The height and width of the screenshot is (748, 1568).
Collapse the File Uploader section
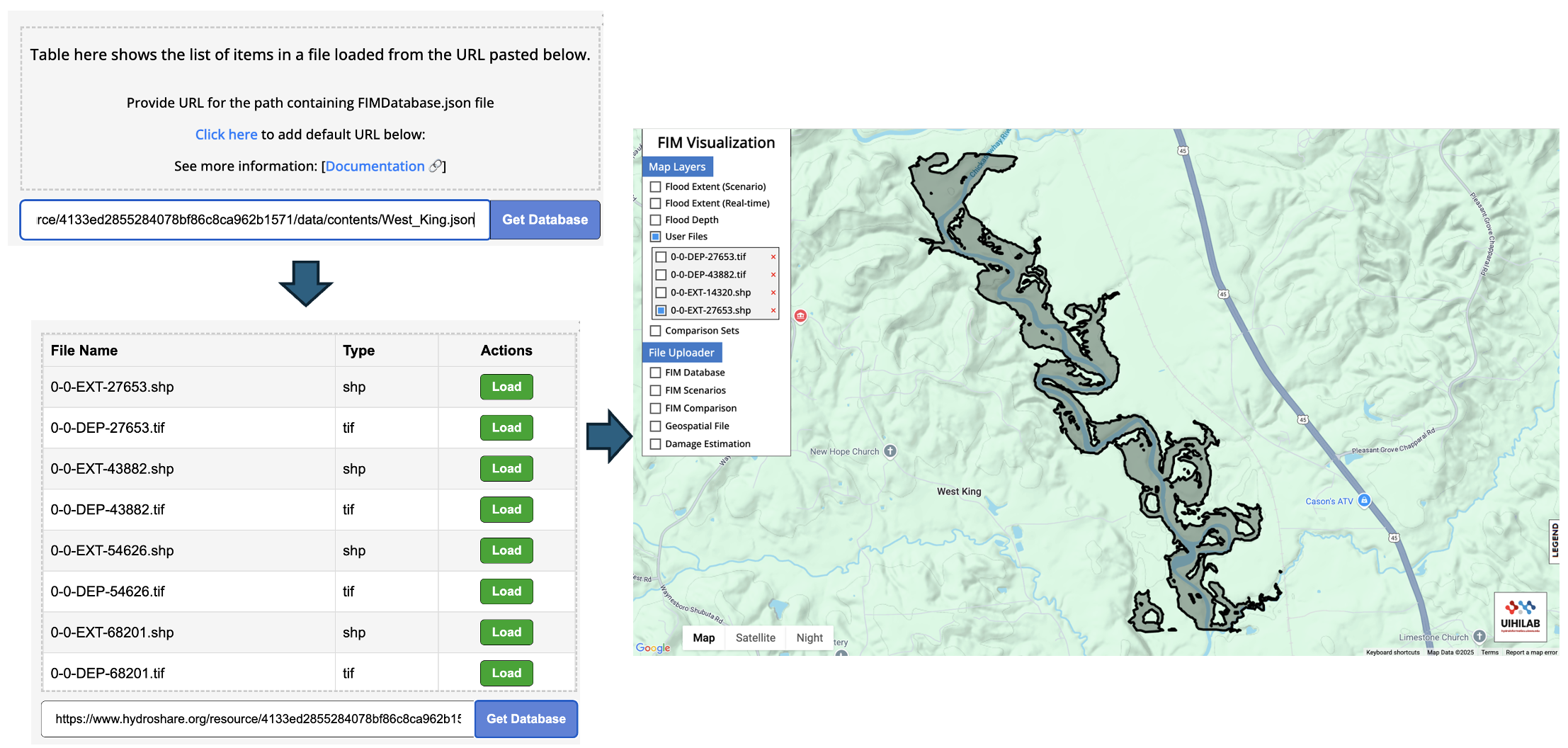click(682, 352)
